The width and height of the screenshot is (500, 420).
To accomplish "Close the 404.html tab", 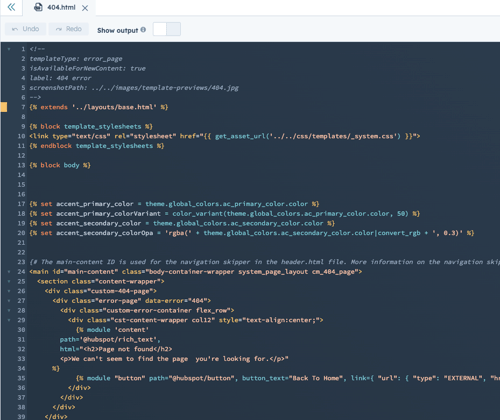I will point(85,8).
